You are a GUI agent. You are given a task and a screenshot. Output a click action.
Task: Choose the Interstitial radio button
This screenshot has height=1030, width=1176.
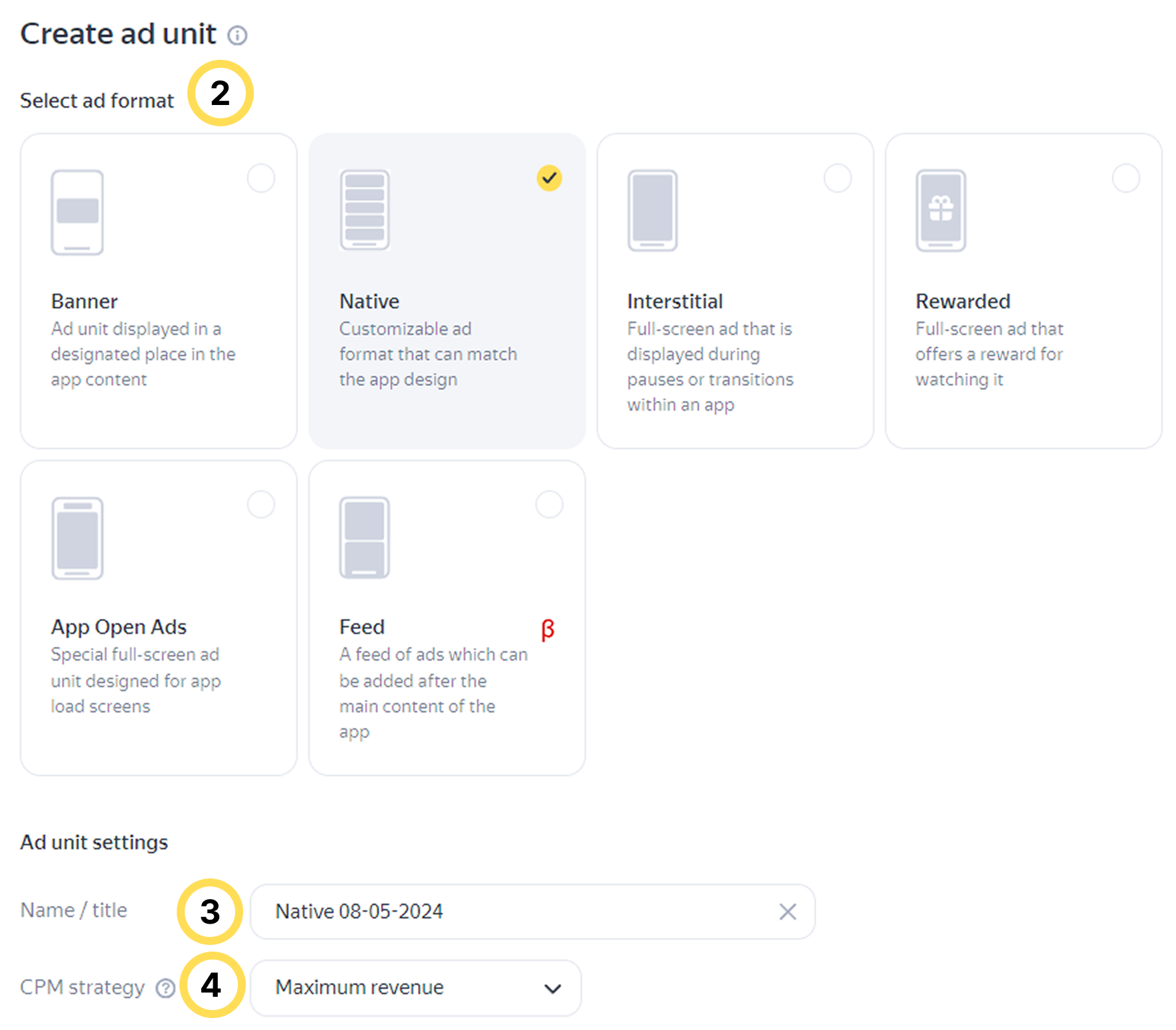(x=837, y=178)
